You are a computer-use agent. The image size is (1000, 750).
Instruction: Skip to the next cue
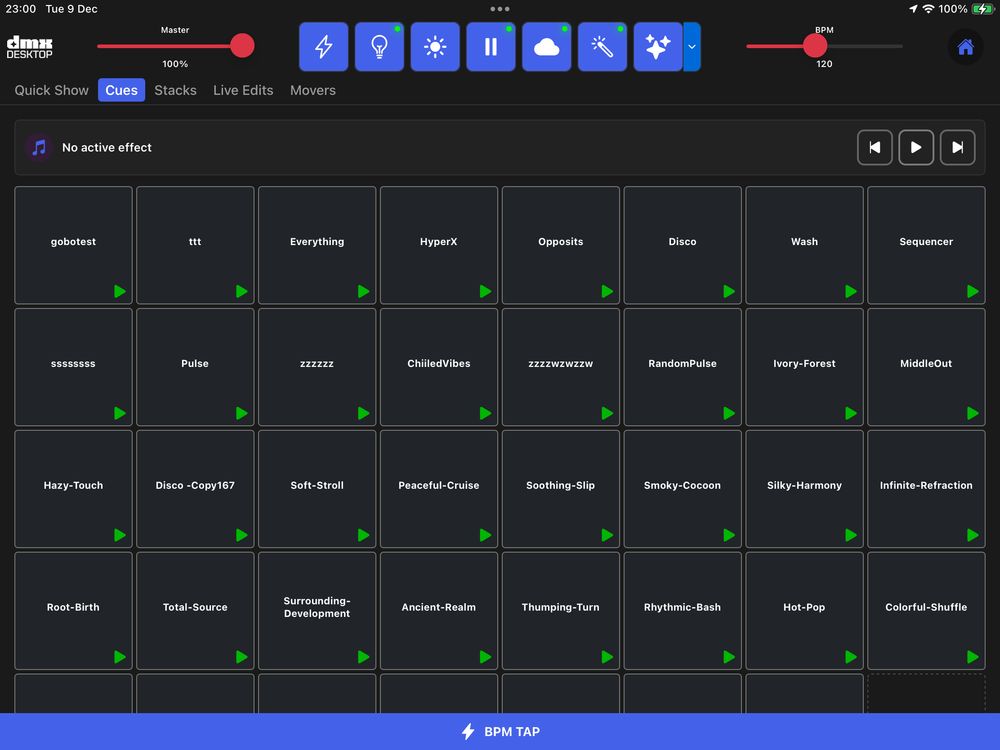click(957, 147)
